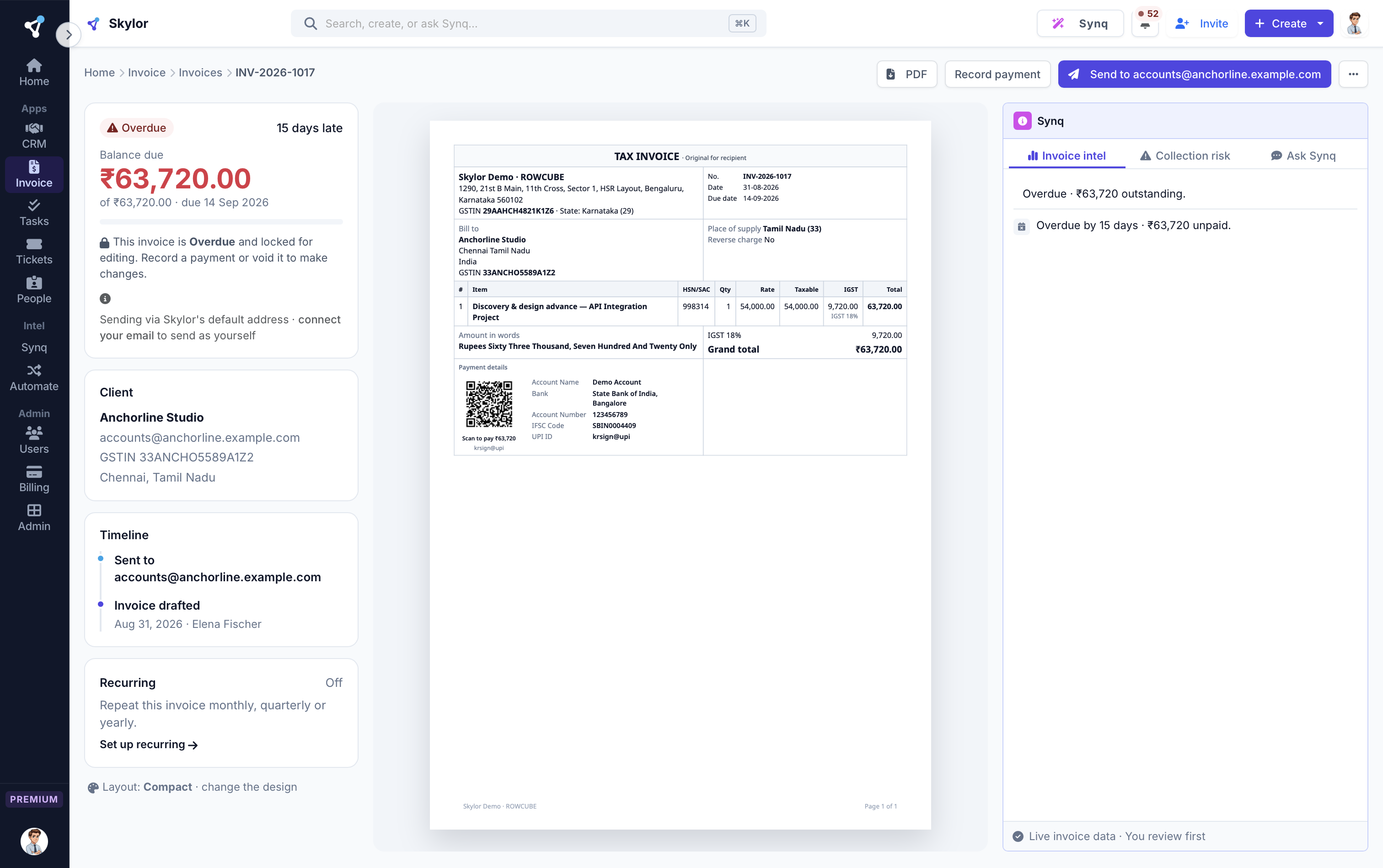
Task: Open the notifications bell with 52 badge
Action: point(1145,23)
